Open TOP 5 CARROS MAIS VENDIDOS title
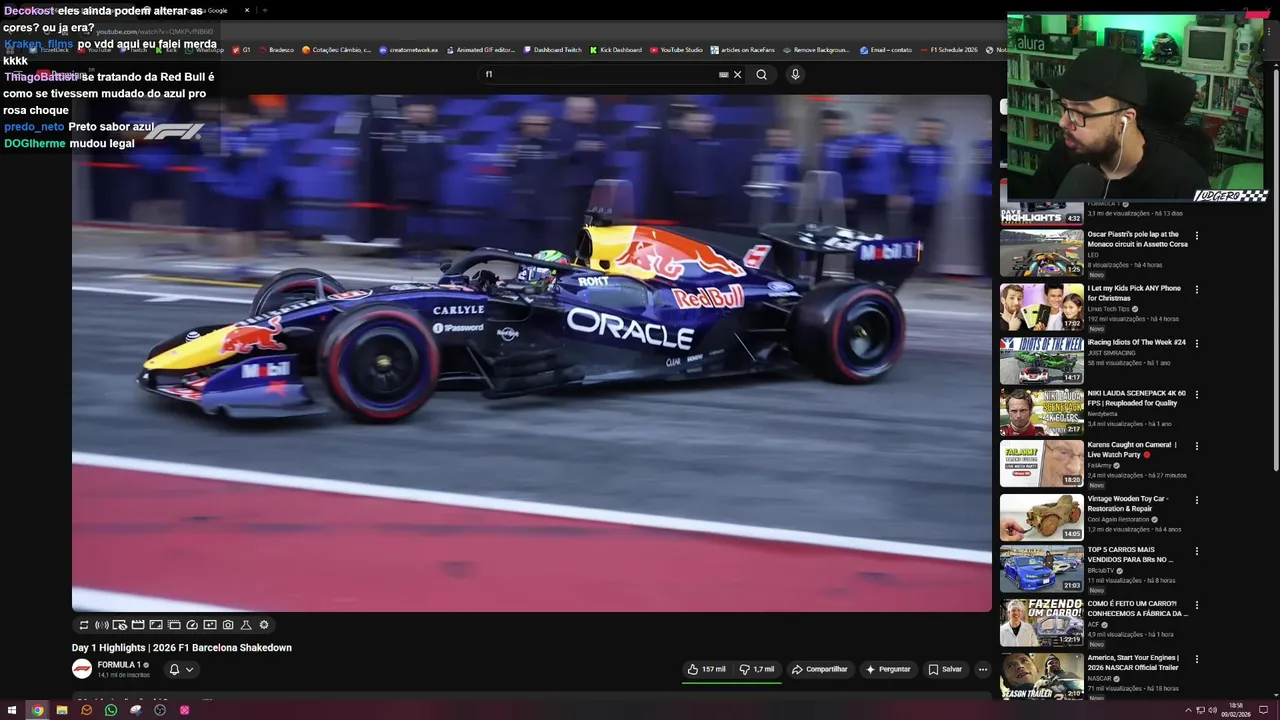This screenshot has height=720, width=1280. point(1131,554)
